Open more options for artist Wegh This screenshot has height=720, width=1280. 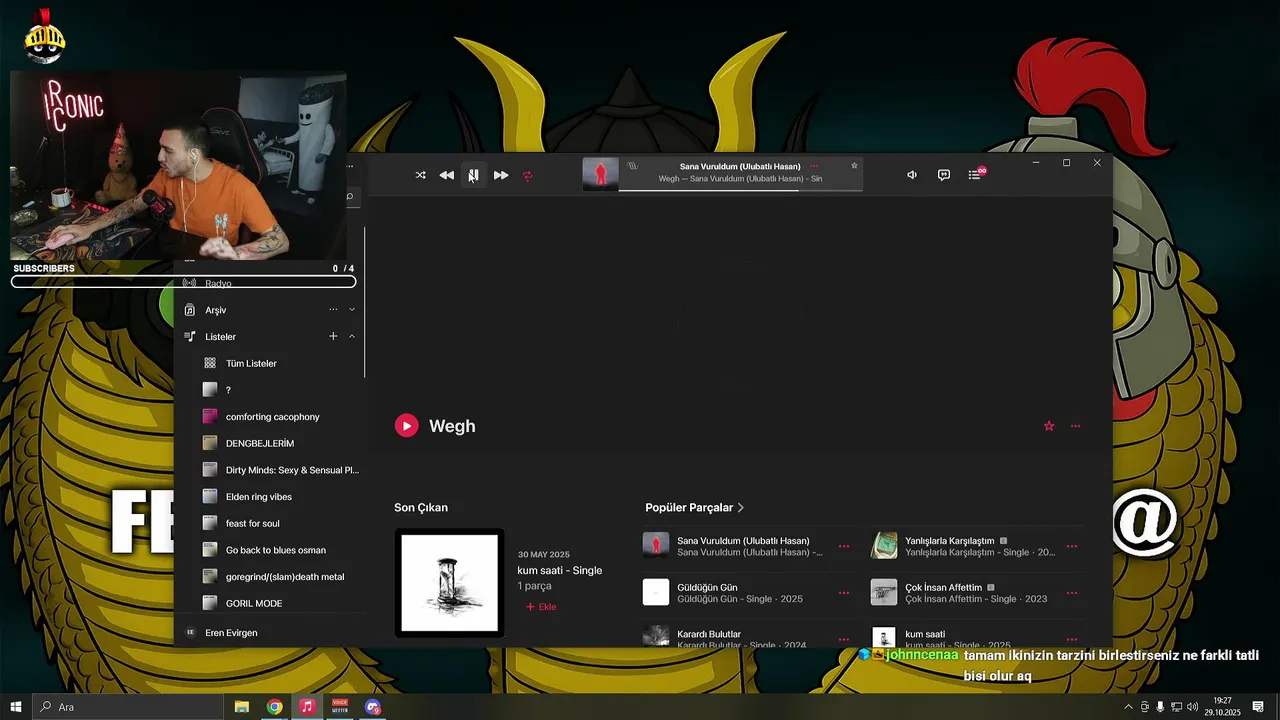[x=1076, y=426]
